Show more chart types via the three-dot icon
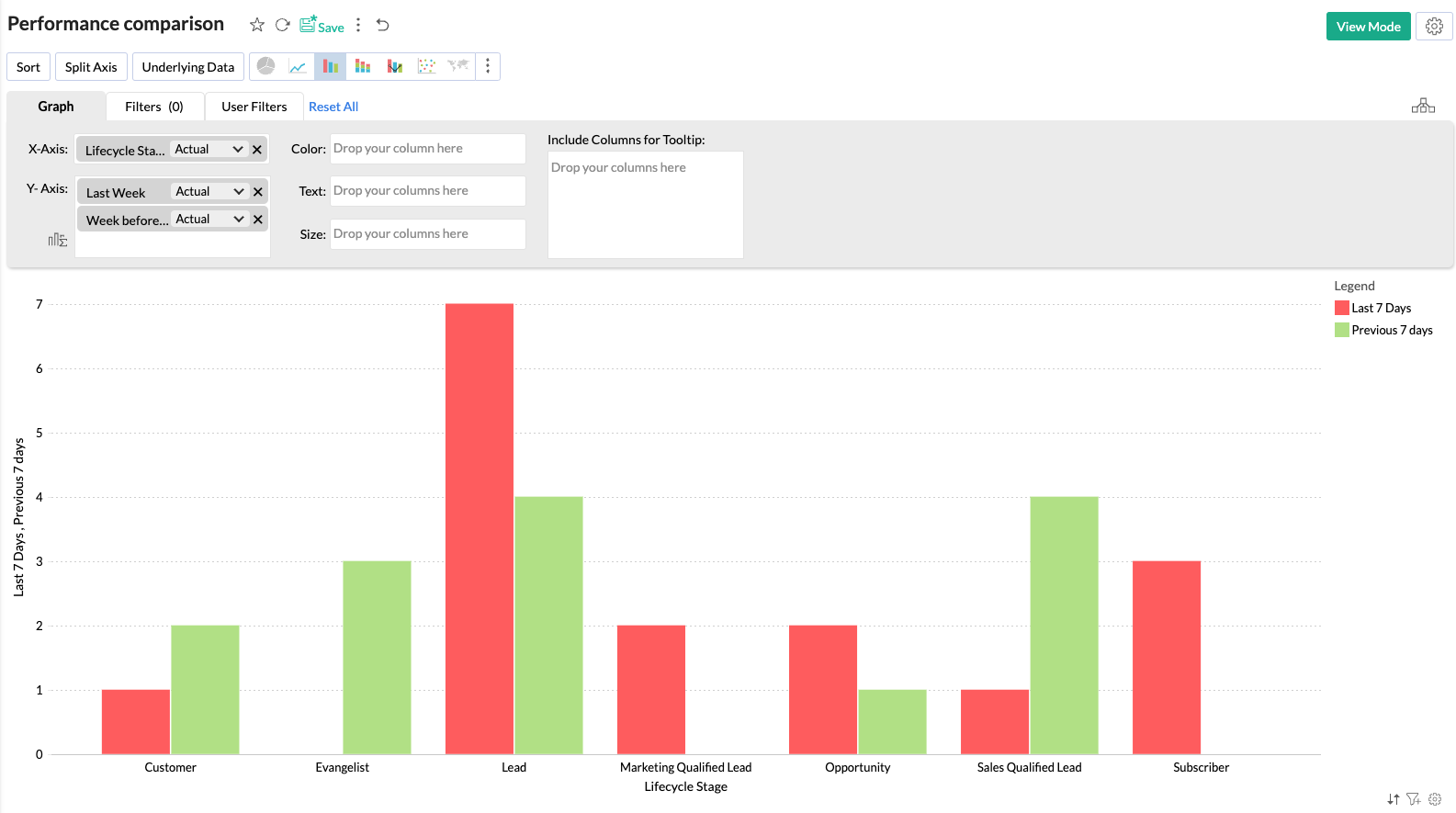This screenshot has width=1456, height=813. pyautogui.click(x=488, y=66)
